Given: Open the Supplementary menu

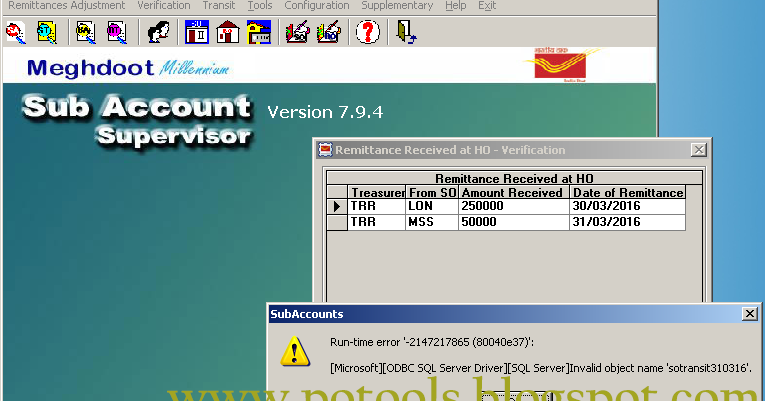Looking at the screenshot, I should click(397, 6).
